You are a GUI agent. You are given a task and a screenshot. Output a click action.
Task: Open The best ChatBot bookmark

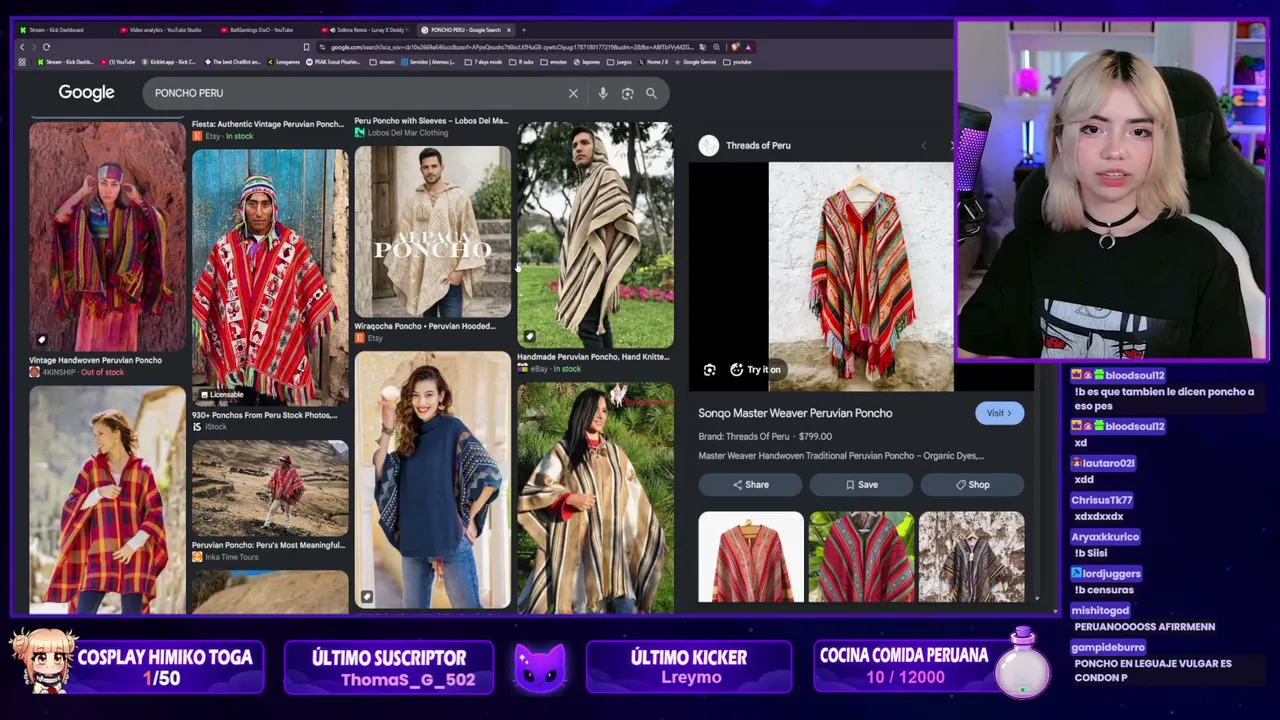(x=232, y=62)
